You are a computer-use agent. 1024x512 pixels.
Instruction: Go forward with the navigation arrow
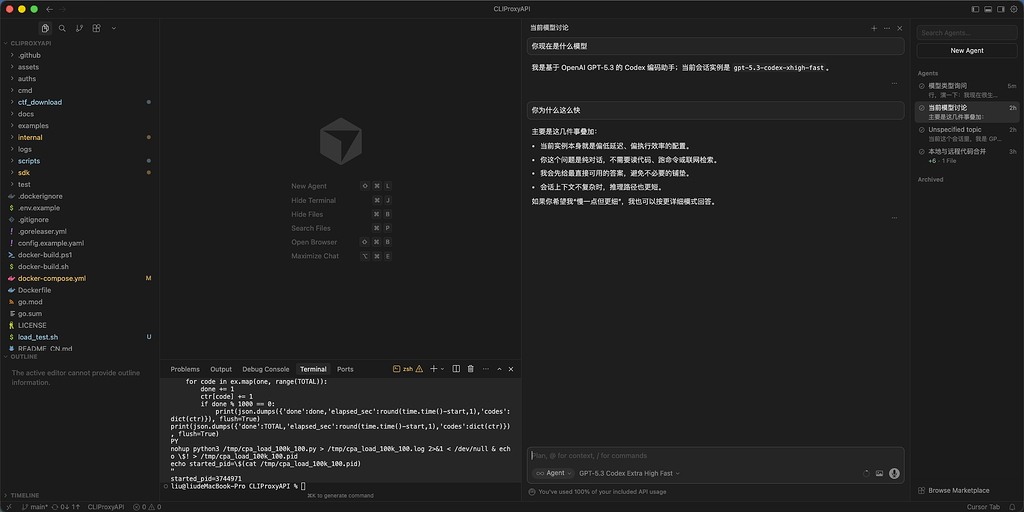tap(62, 9)
